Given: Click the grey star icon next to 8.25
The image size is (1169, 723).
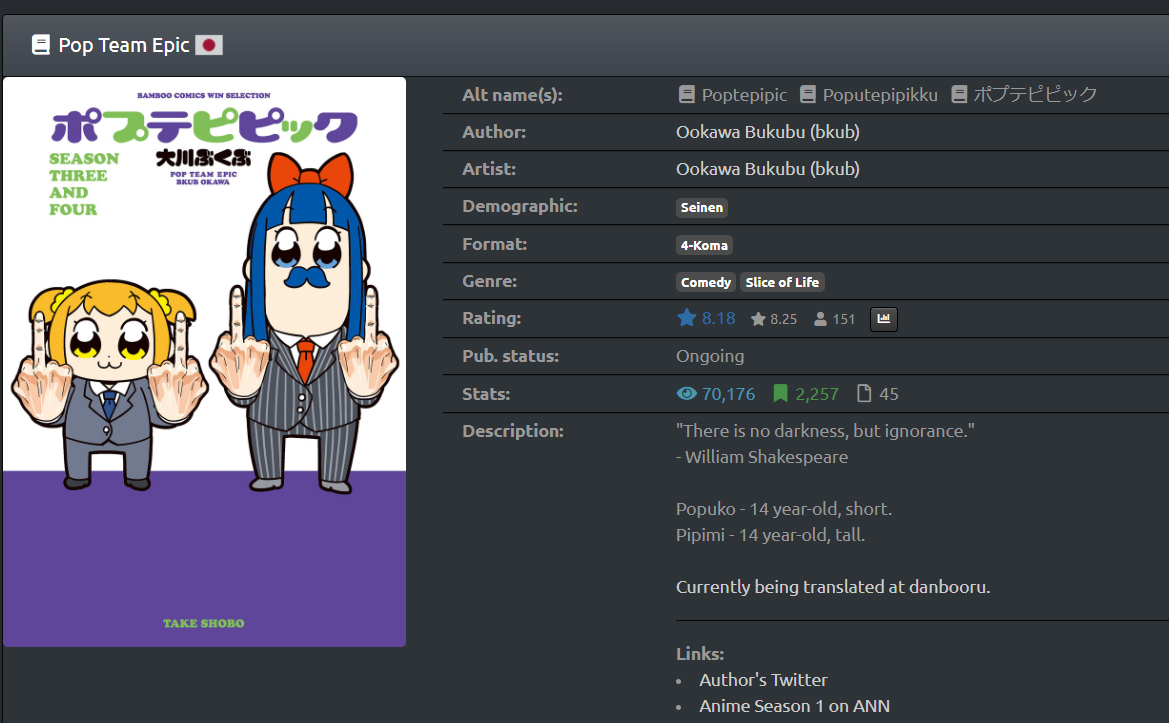Looking at the screenshot, I should pyautogui.click(x=758, y=319).
